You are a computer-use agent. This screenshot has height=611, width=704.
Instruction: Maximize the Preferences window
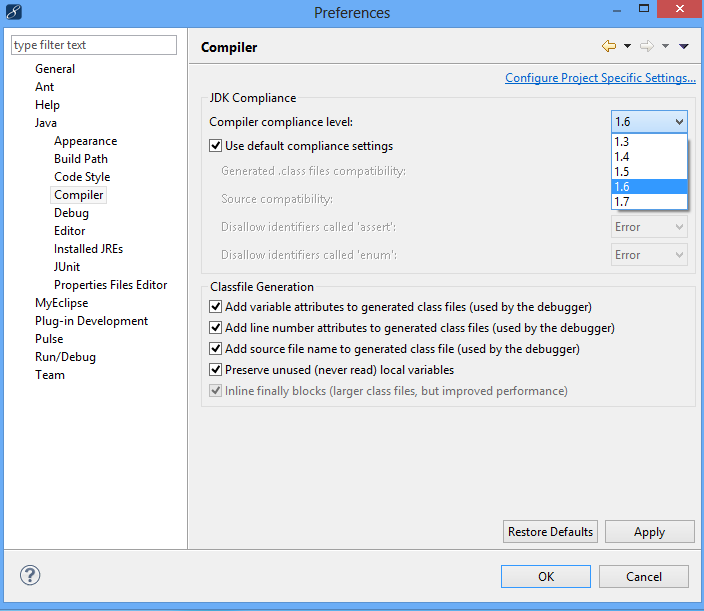point(644,9)
